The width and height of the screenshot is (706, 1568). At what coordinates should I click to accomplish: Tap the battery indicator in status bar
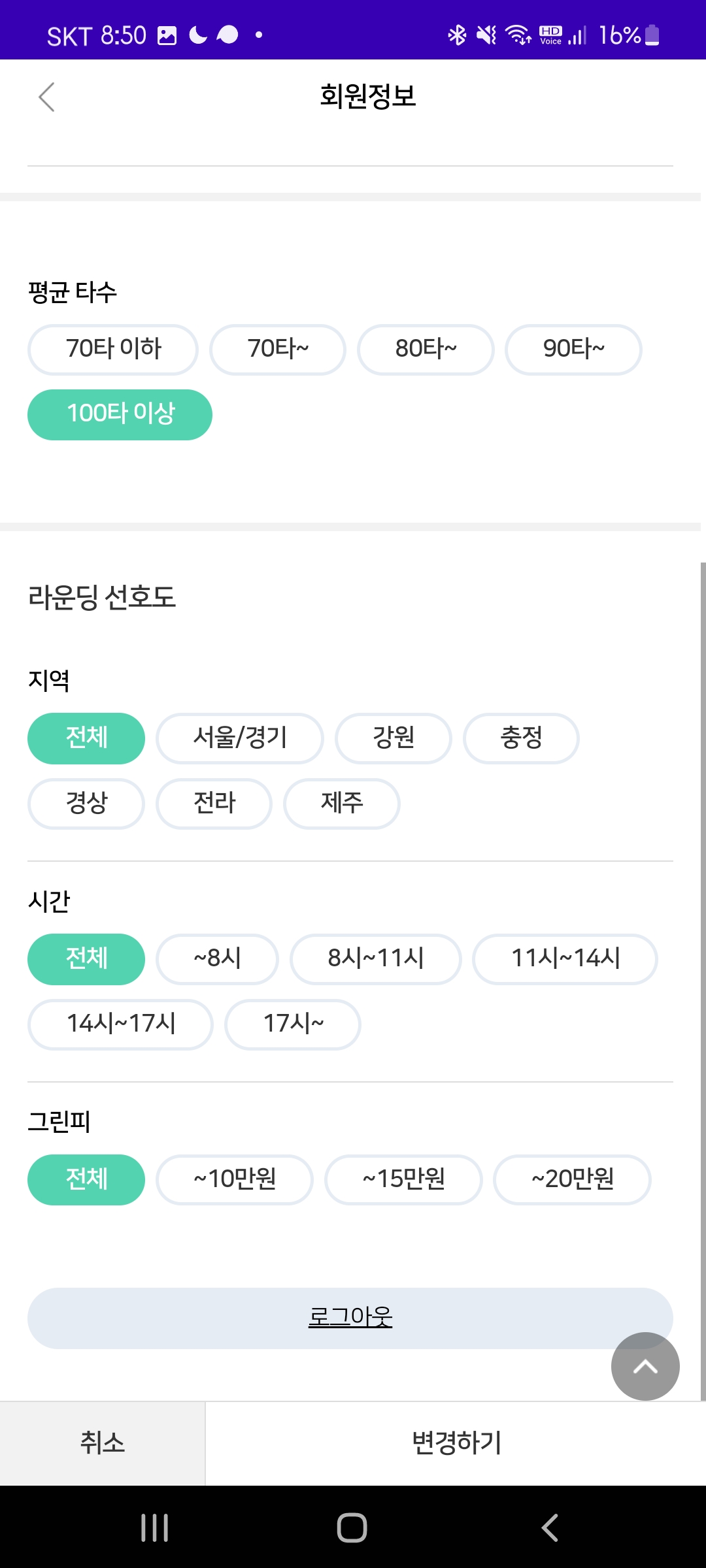click(652, 35)
